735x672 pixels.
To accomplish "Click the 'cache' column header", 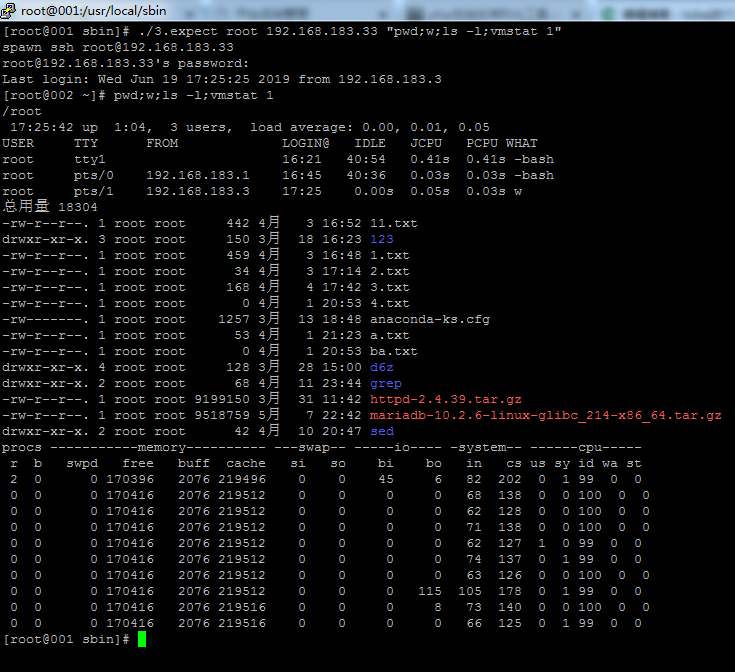I will (246, 463).
